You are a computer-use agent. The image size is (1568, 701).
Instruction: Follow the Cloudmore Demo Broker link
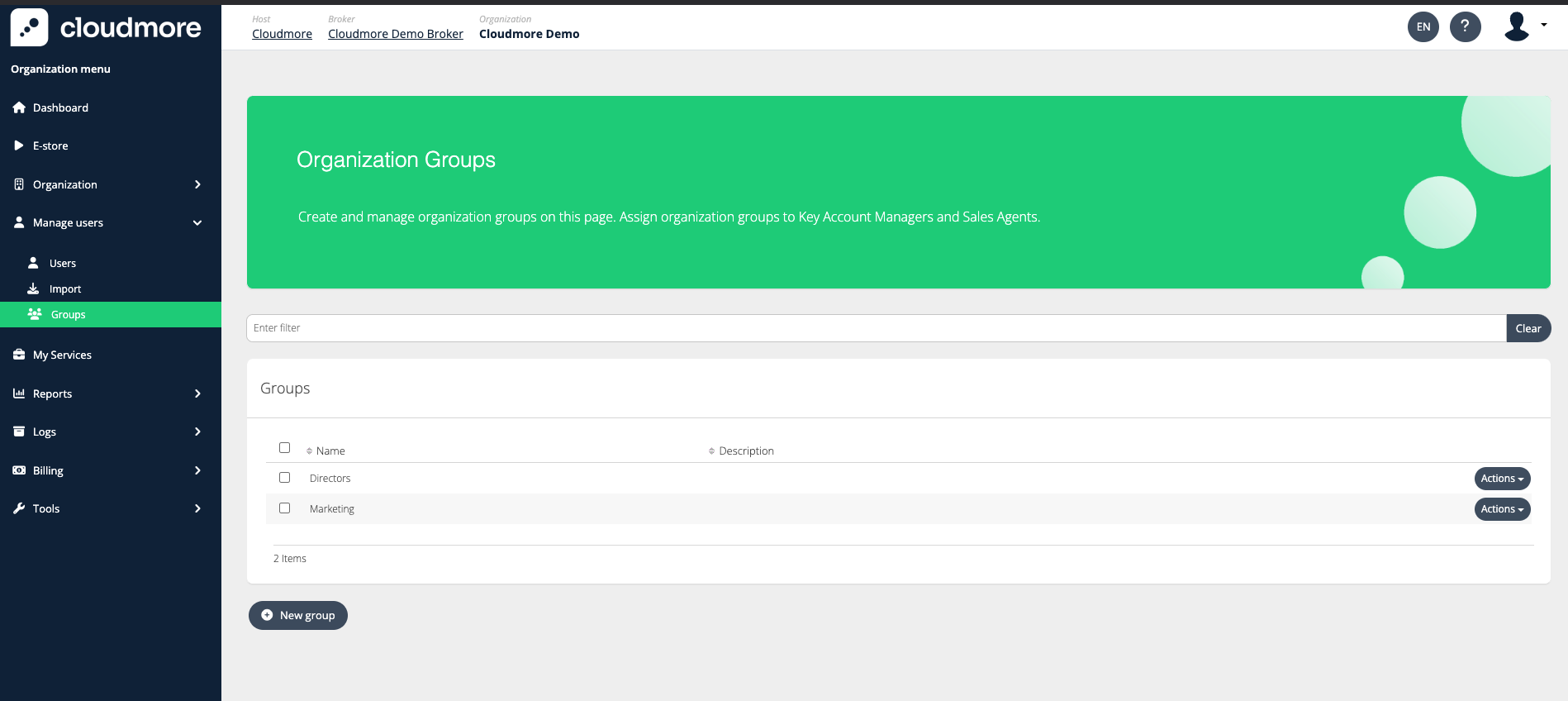click(x=395, y=34)
